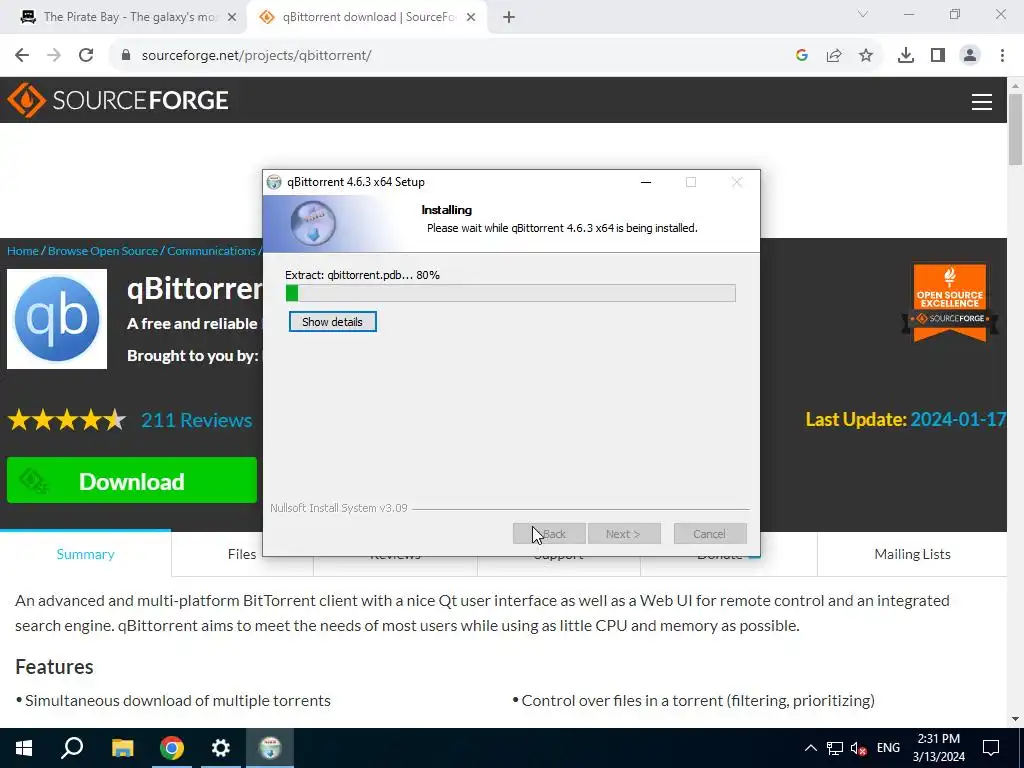Click the Last Update date 2024-01-17
Image resolution: width=1024 pixels, height=768 pixels.
pyautogui.click(x=958, y=419)
